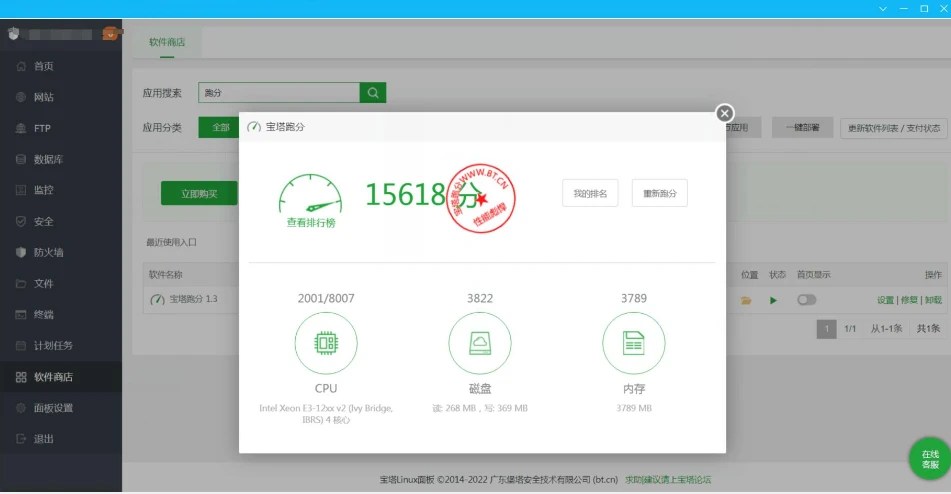The width and height of the screenshot is (951, 494).
Task: Open the 求助|建议请上宝塔论坛 link
Action: (x=668, y=479)
